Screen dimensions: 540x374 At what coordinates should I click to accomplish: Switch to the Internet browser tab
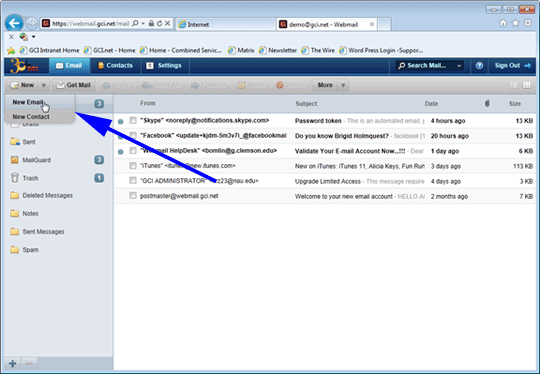point(226,24)
